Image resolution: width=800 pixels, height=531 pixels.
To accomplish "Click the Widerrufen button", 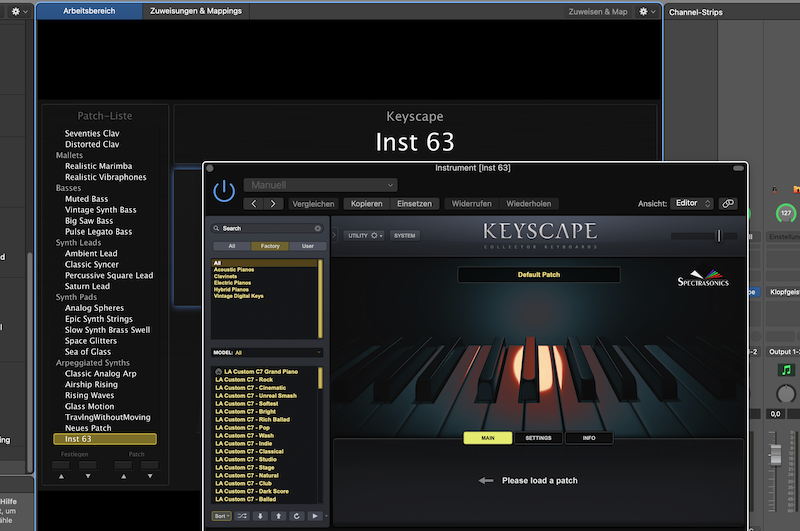I will click(471, 204).
